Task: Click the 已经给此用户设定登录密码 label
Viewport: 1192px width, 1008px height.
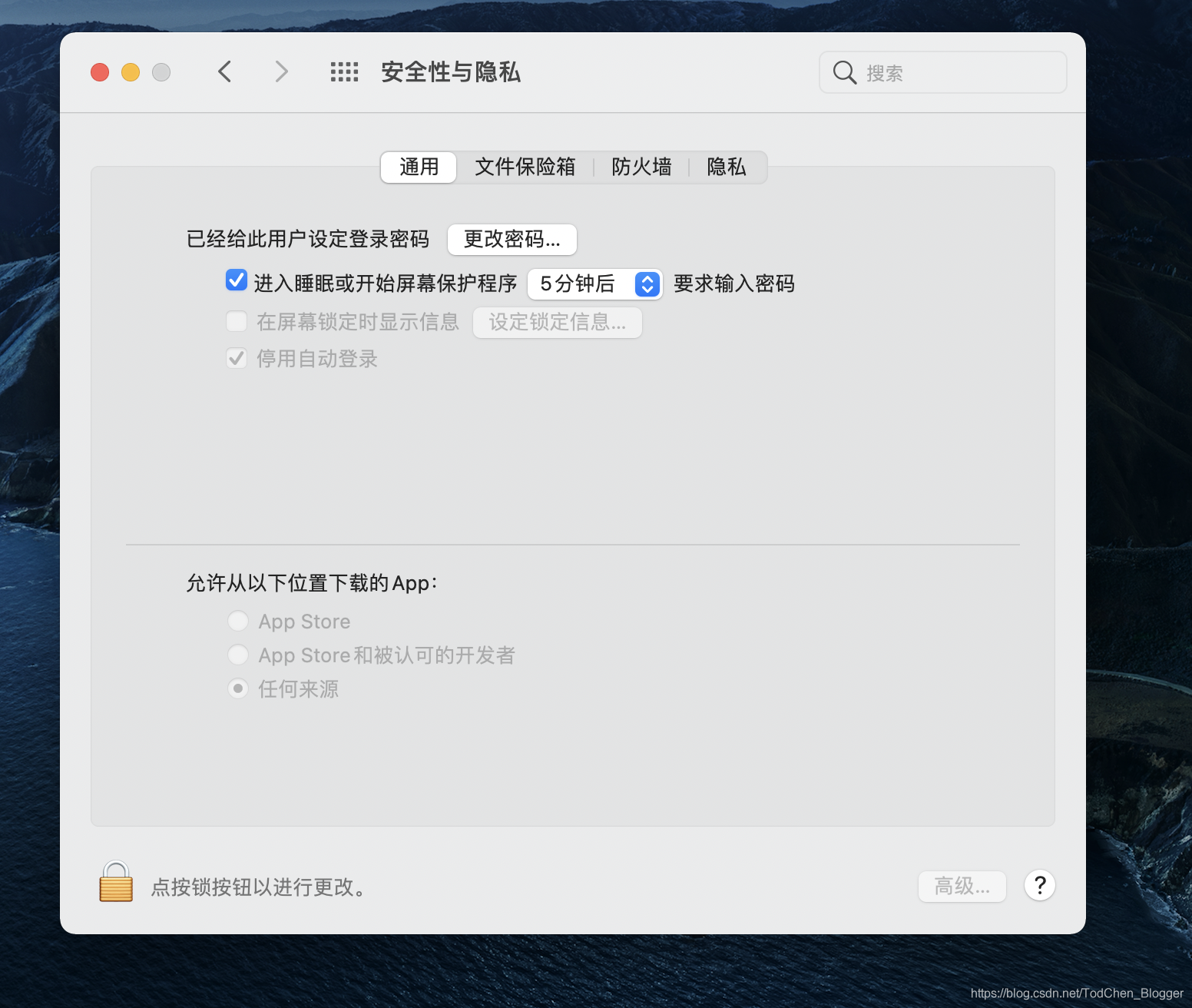Action: [308, 239]
